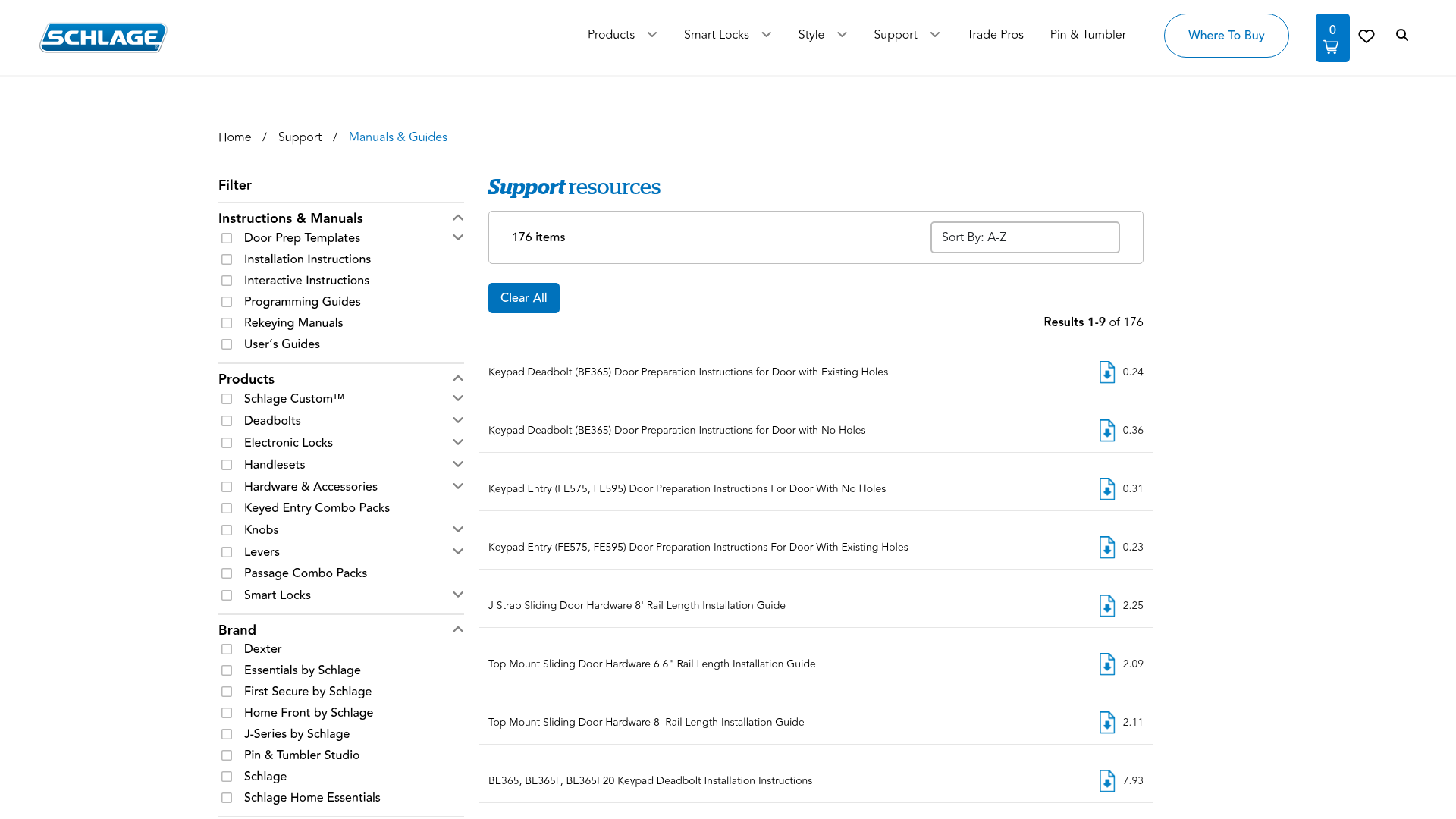Image resolution: width=1456 pixels, height=819 pixels.
Task: Go to Home breadcrumb link
Action: point(234,137)
